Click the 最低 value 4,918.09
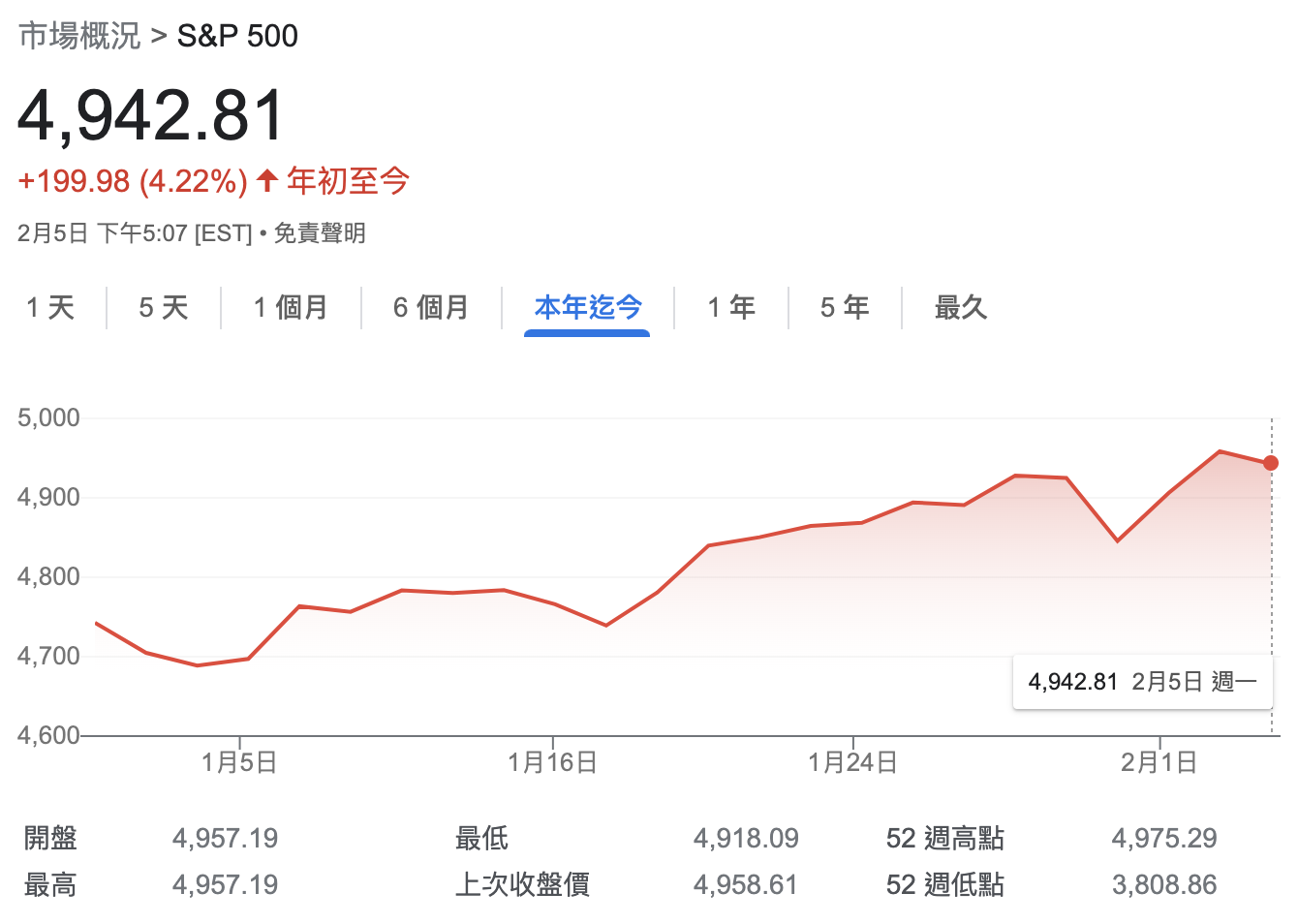 click(x=746, y=838)
